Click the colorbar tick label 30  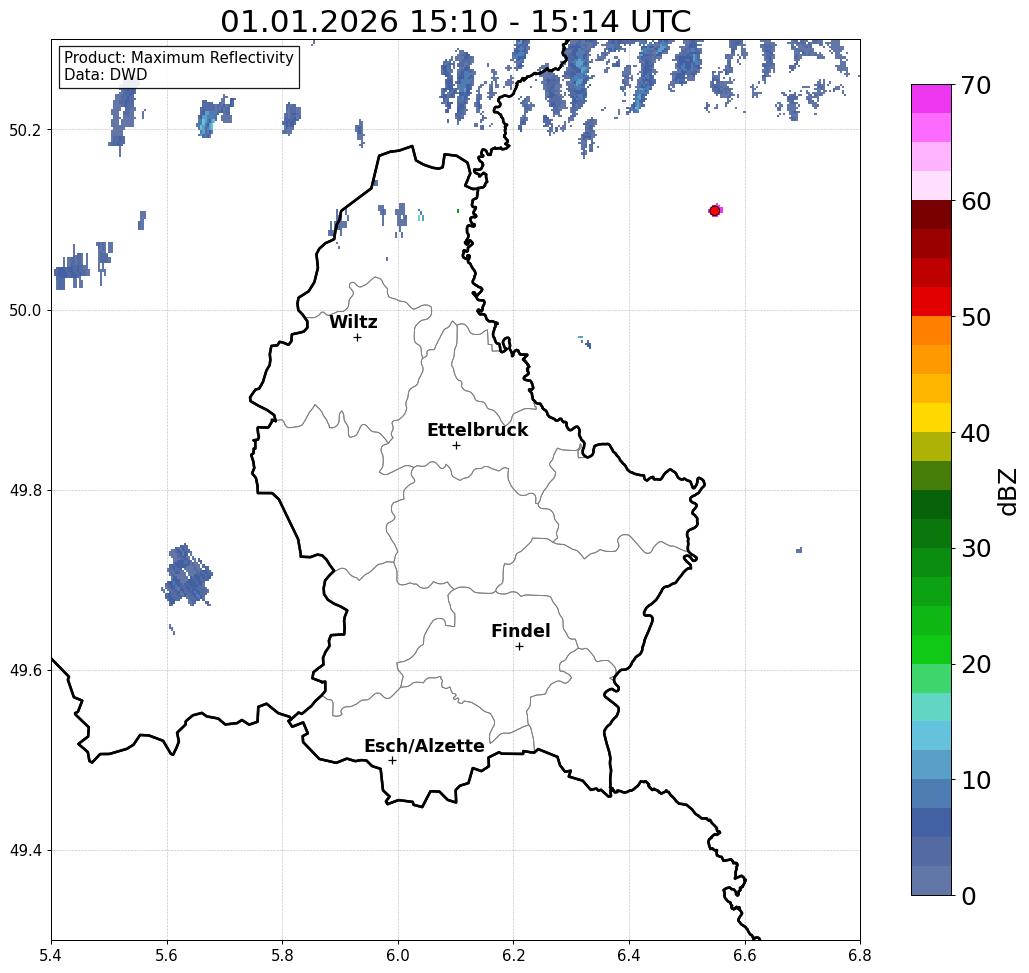click(x=976, y=549)
